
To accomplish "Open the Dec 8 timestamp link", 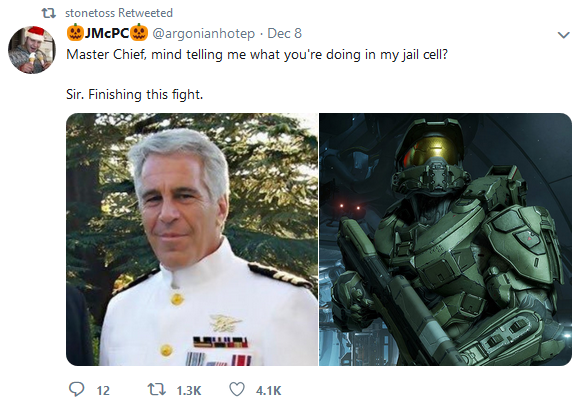I will click(x=285, y=33).
